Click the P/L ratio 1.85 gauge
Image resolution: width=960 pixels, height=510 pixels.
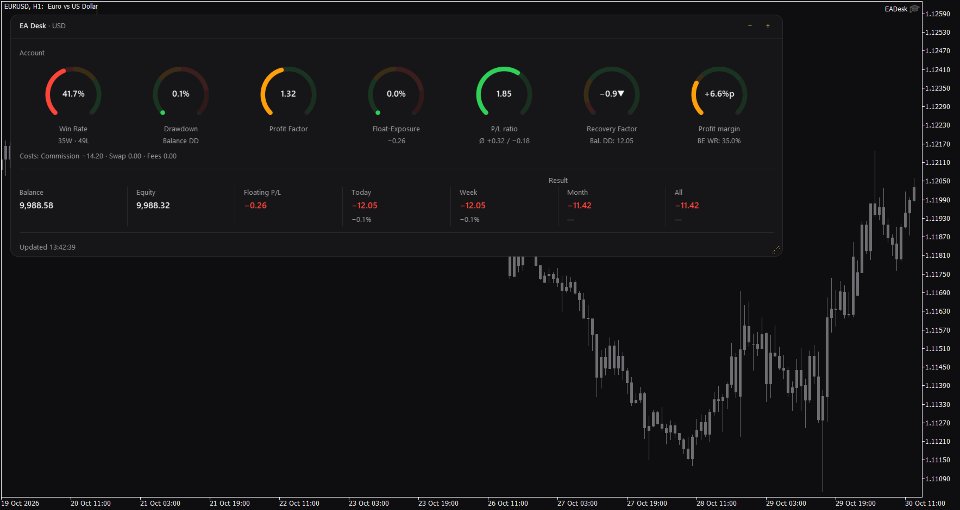point(504,92)
